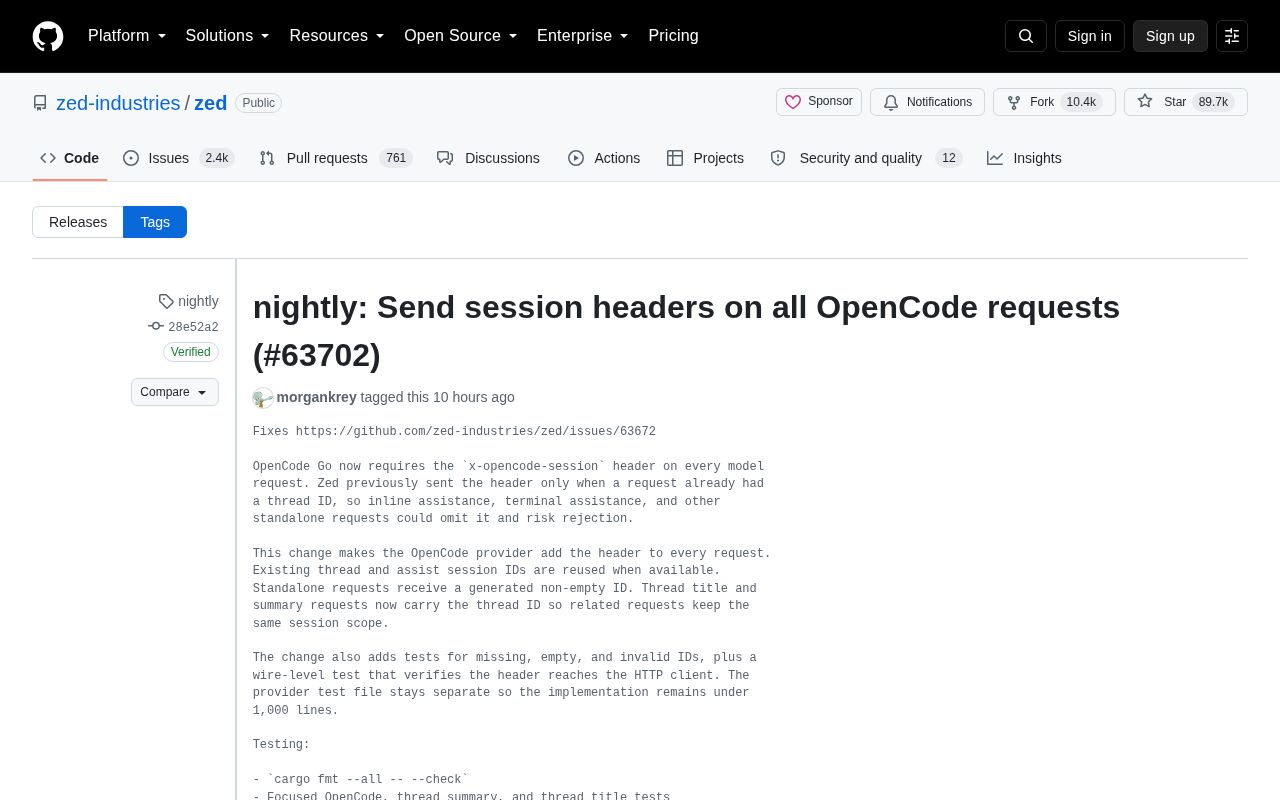Open the search magnifier button

[x=1026, y=36]
